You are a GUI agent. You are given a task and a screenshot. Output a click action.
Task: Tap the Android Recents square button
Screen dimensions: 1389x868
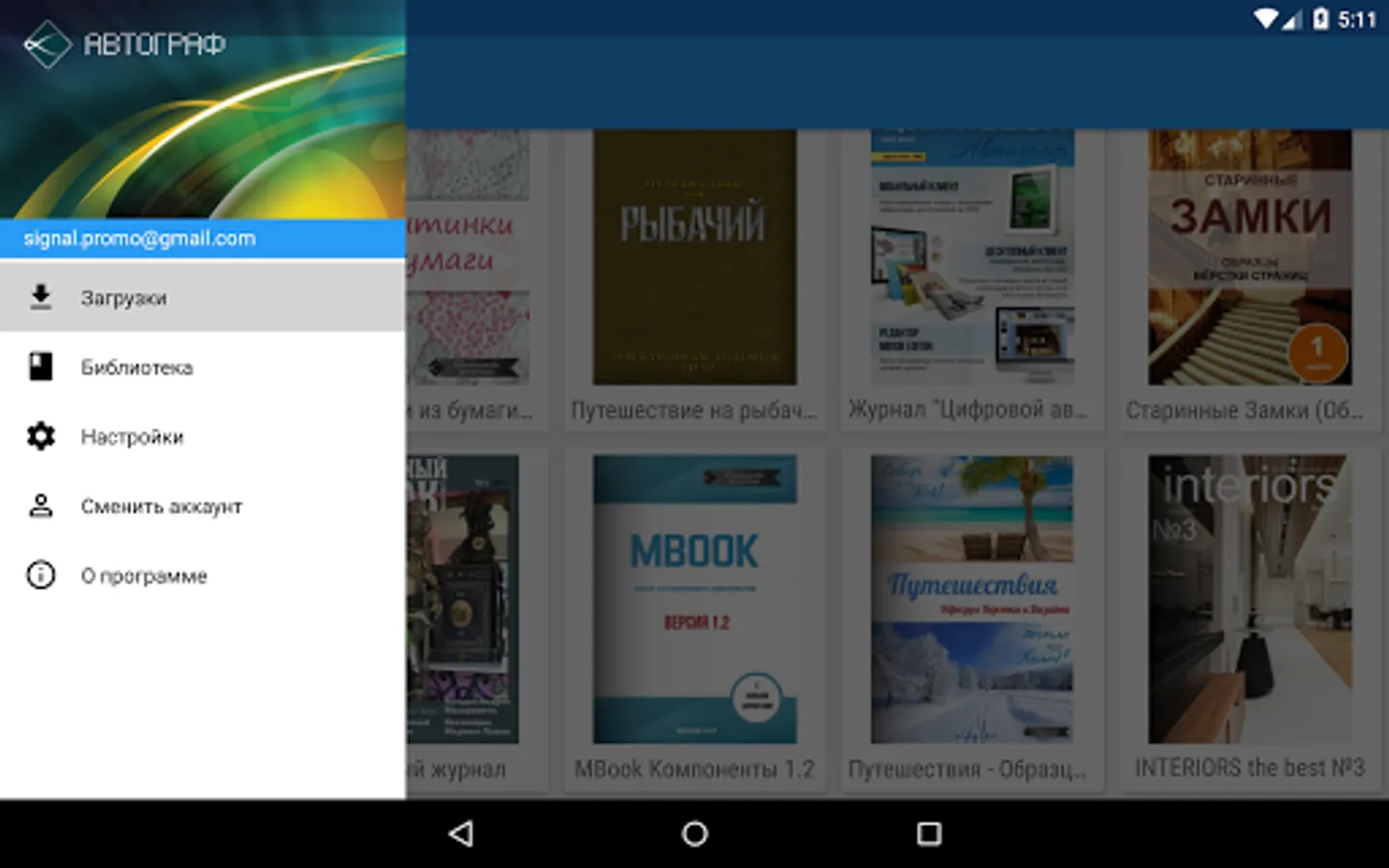point(929,833)
